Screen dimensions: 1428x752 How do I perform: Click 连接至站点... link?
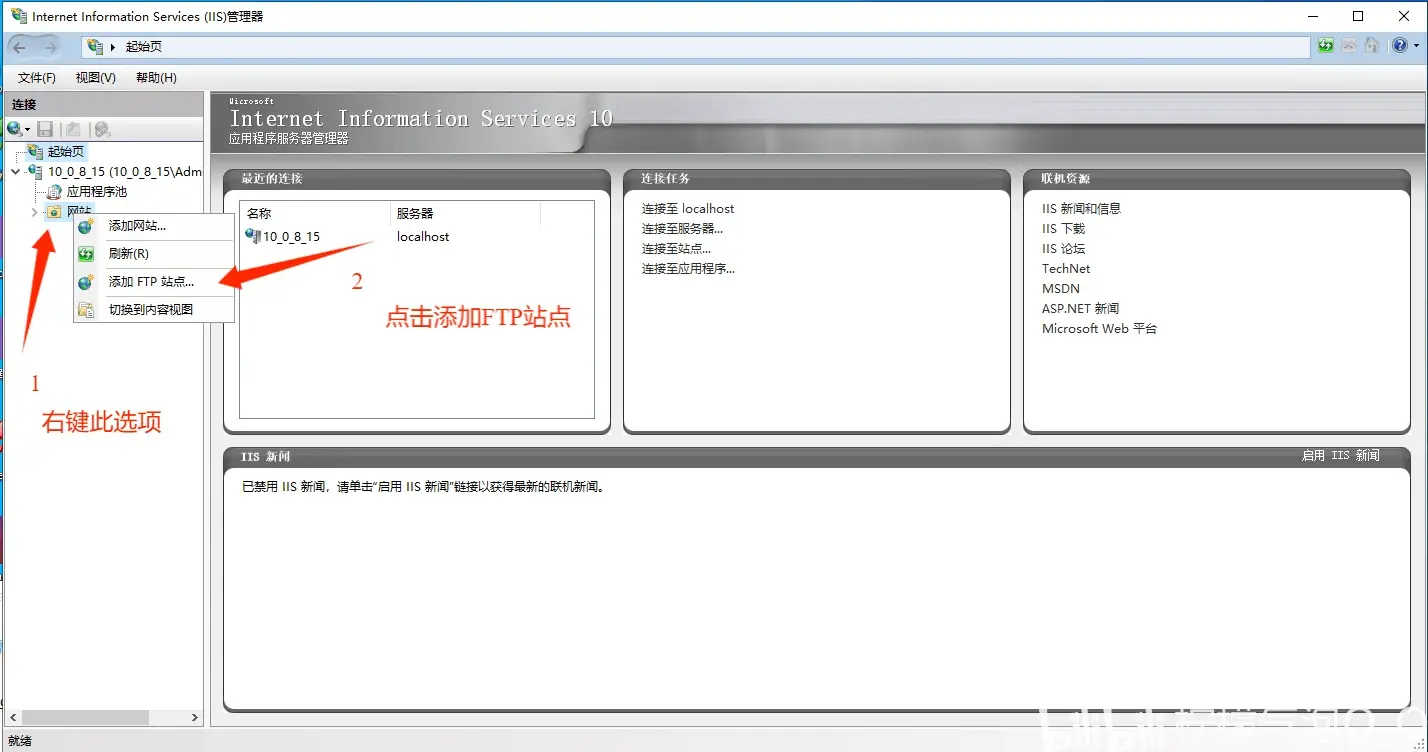click(x=676, y=249)
